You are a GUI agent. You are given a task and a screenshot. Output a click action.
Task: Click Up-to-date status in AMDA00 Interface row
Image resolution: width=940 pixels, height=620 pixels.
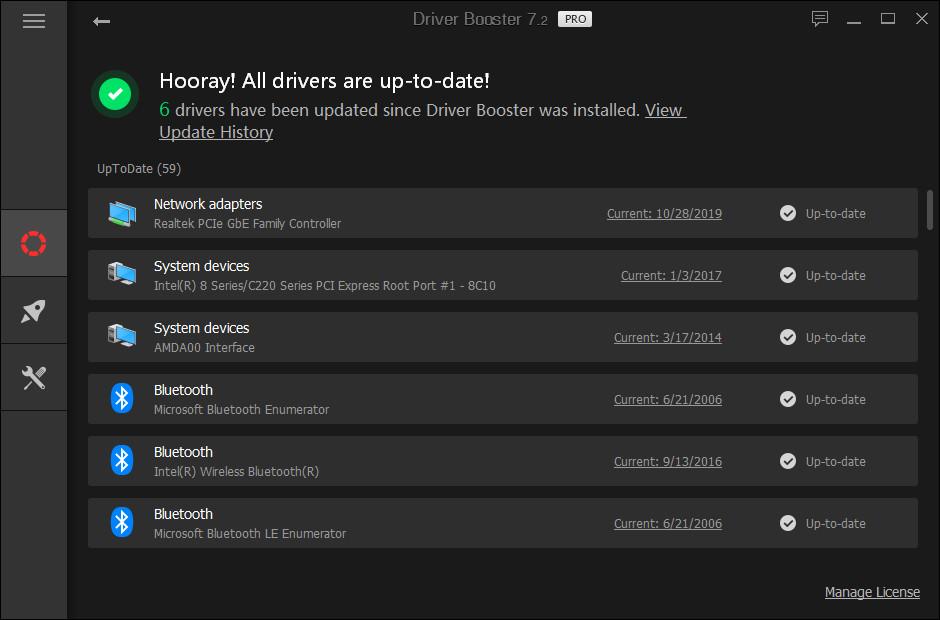(835, 338)
